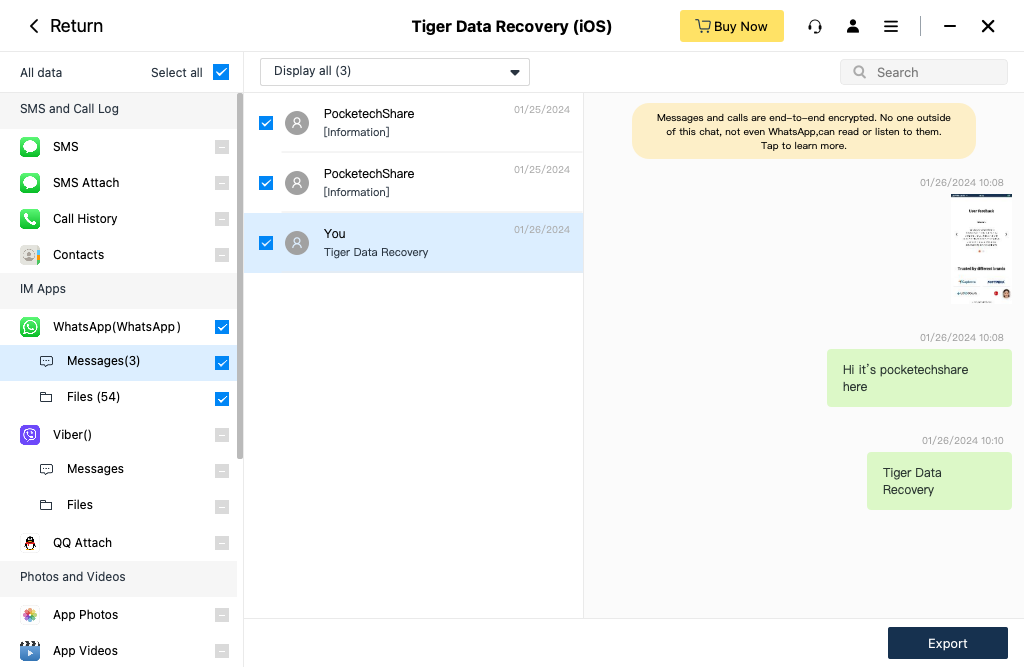Screen dimensions: 1024x670
Task: Click the QQ Attach penguin icon
Action: 30,543
